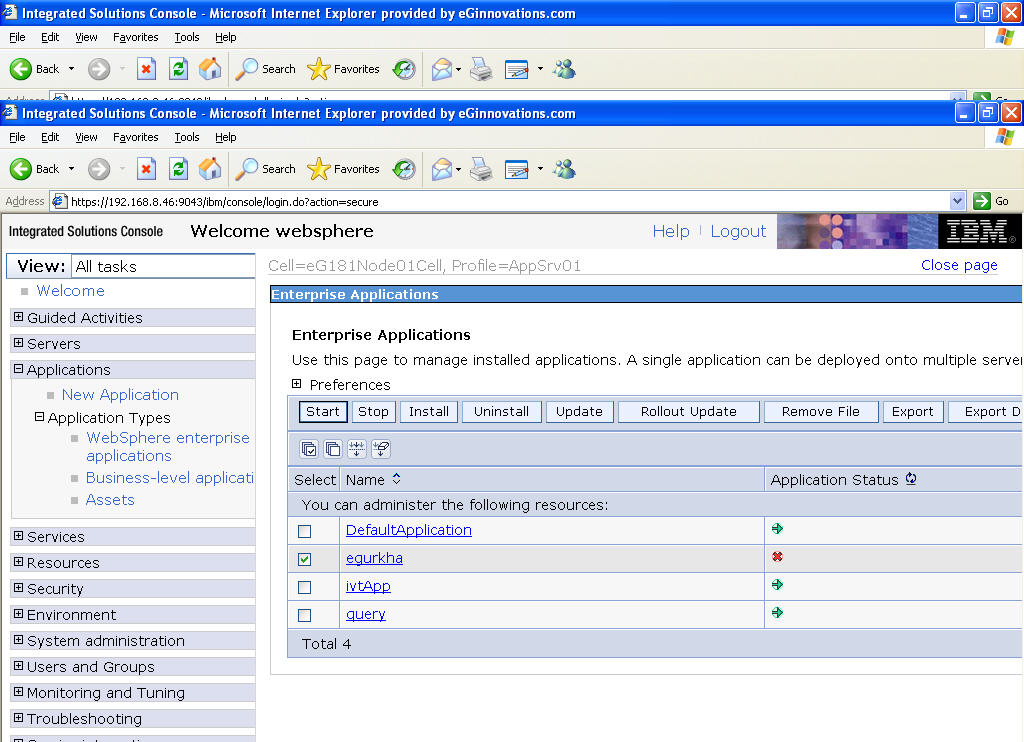Open the File menu in the front window
Image resolution: width=1024 pixels, height=742 pixels.
coord(17,137)
